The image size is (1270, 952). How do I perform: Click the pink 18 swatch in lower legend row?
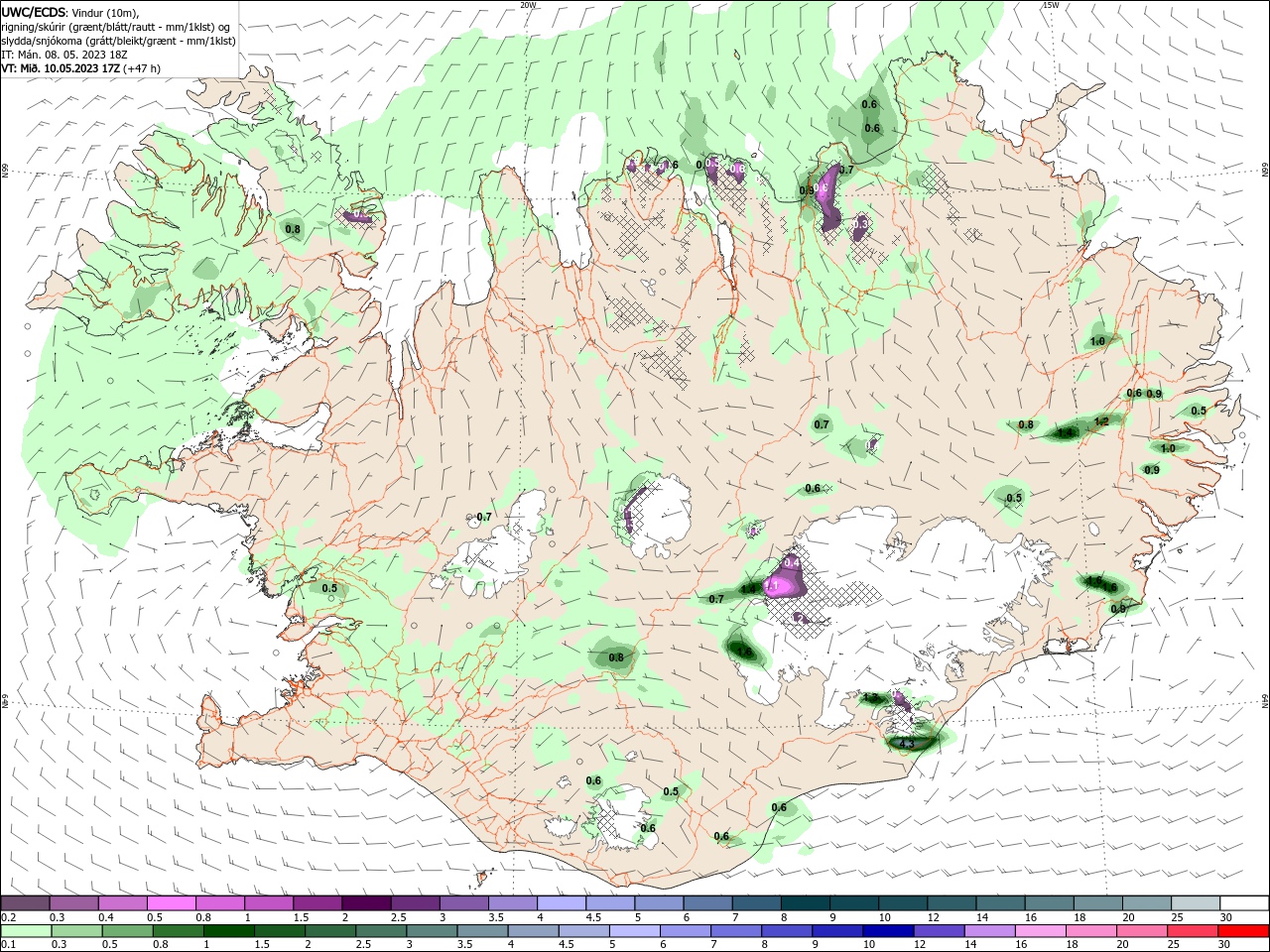tap(1091, 931)
